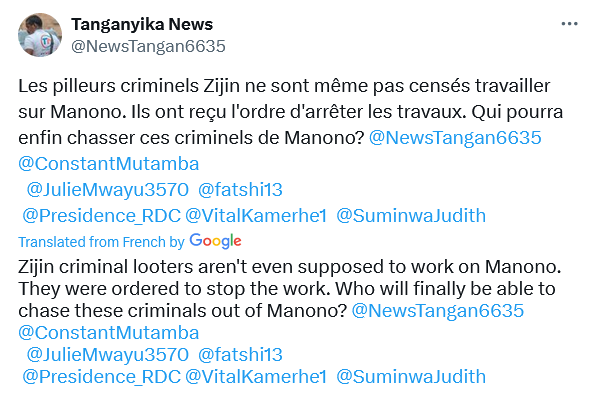Click the Tanganyika News profile avatar
594x402 pixels.
pos(40,35)
